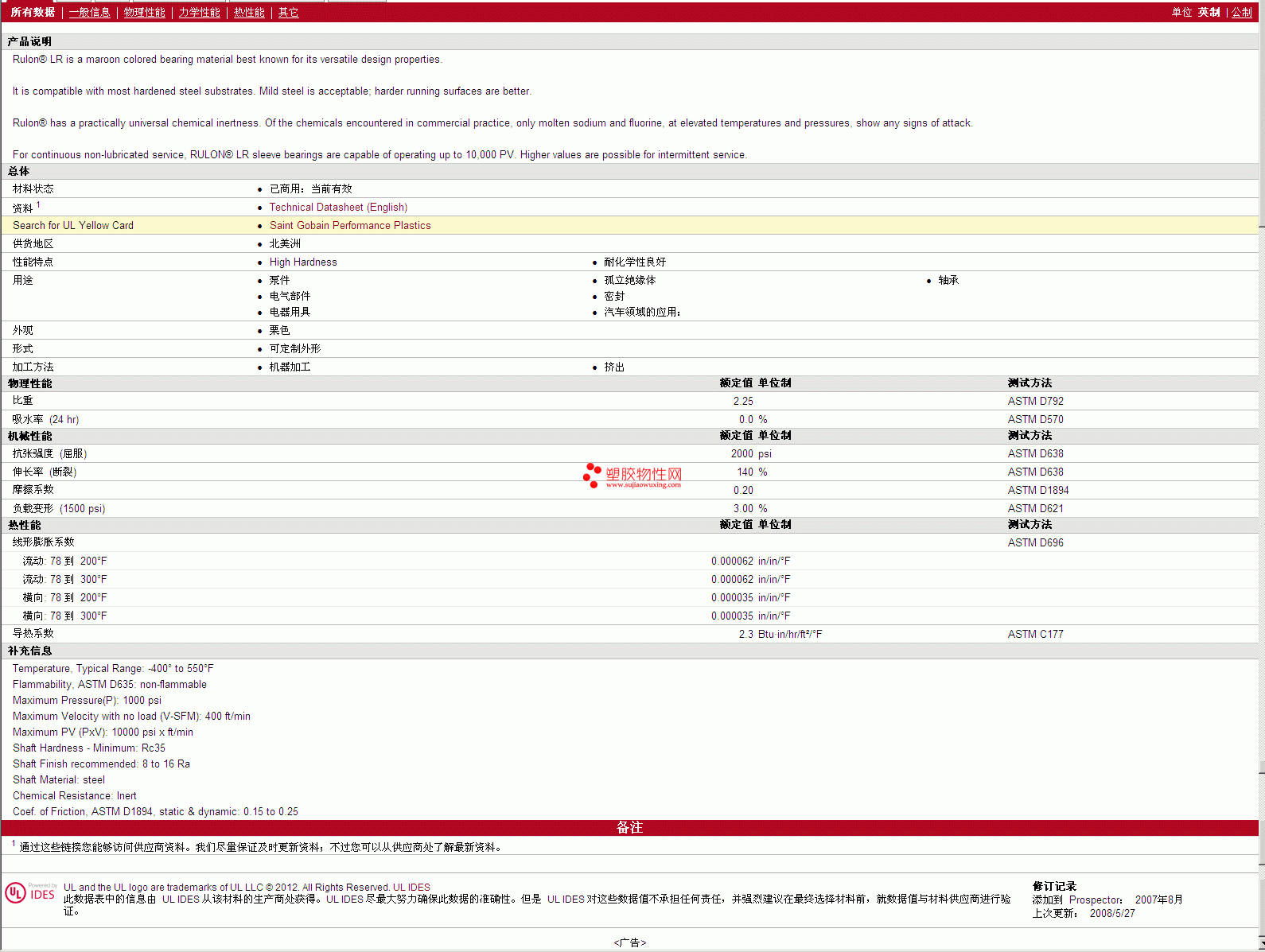Image resolution: width=1265 pixels, height=952 pixels.
Task: Click the 电气部件 use entry
Action: click(290, 296)
